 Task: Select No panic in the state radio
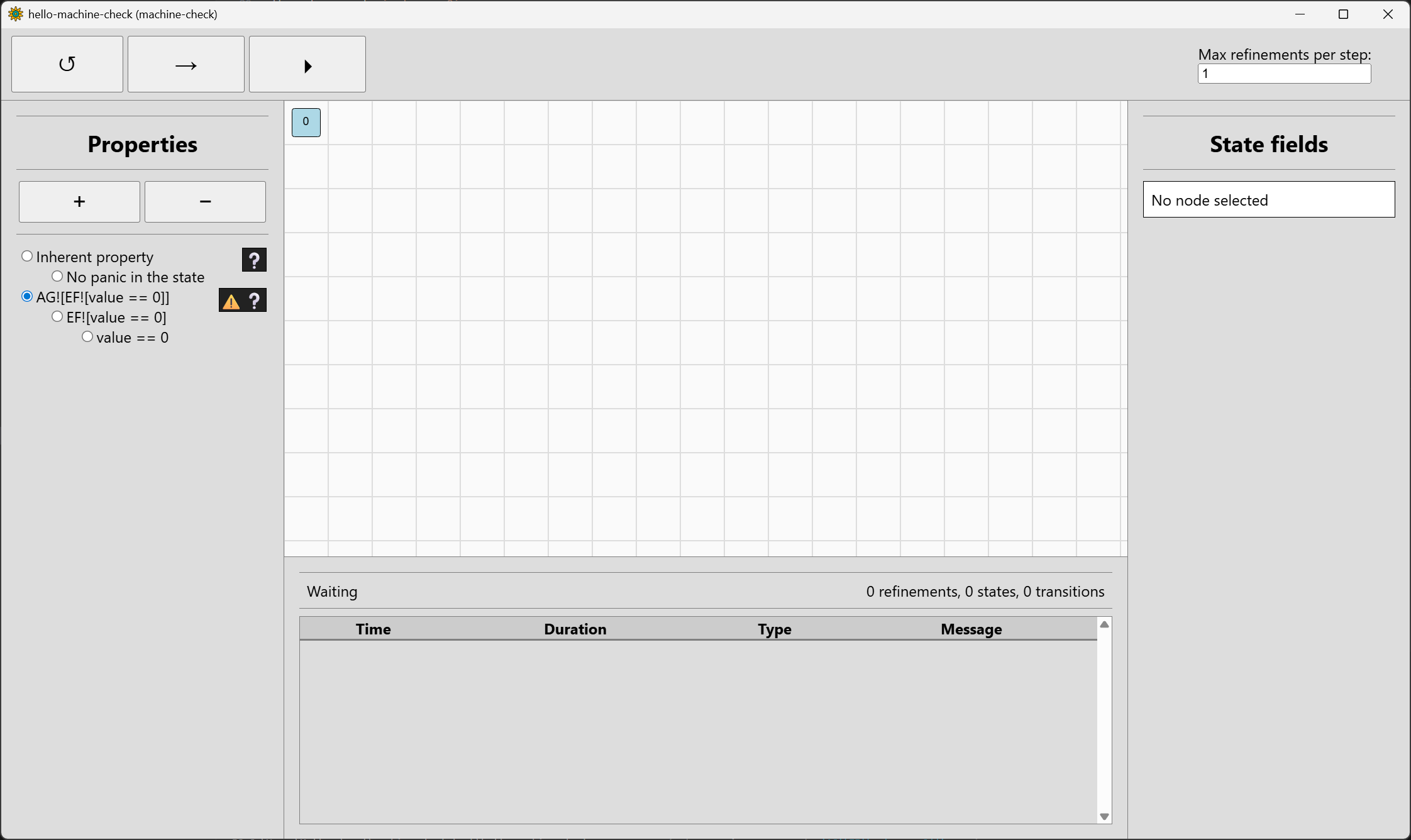pyautogui.click(x=57, y=276)
